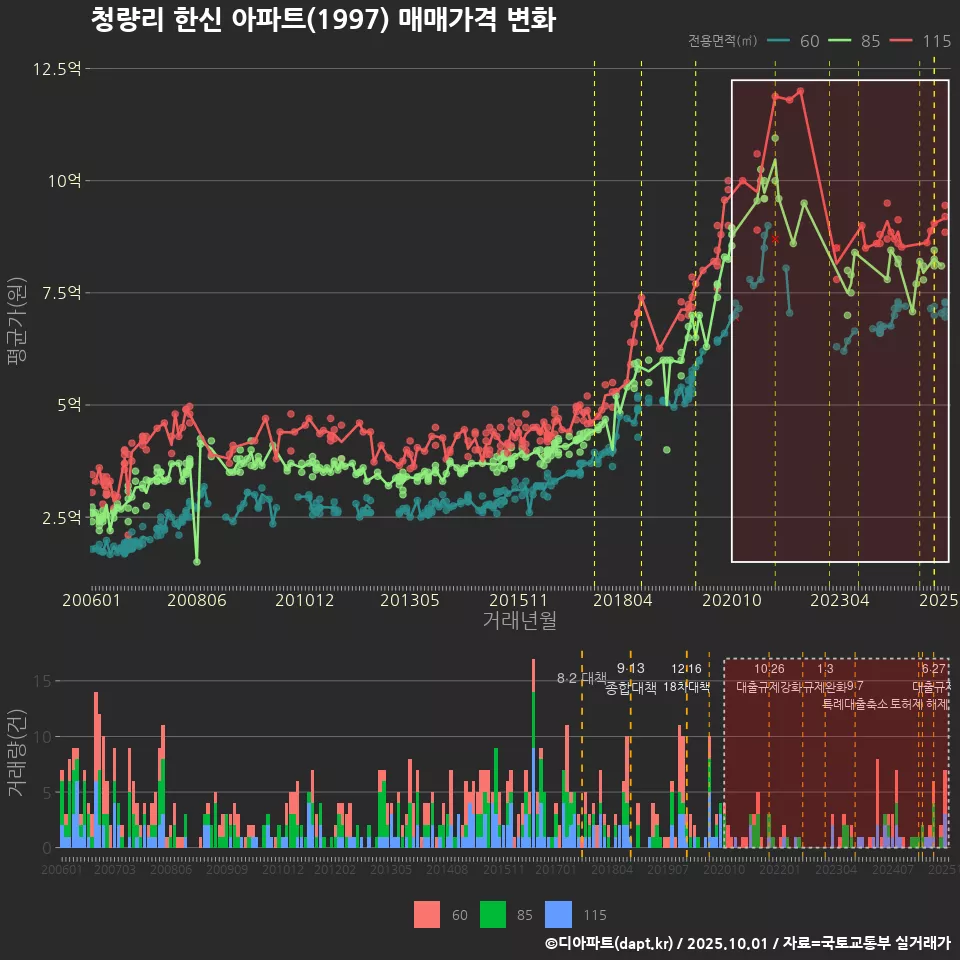Click the 10·26 대출규제강화 annotation

pyautogui.click(x=769, y=678)
